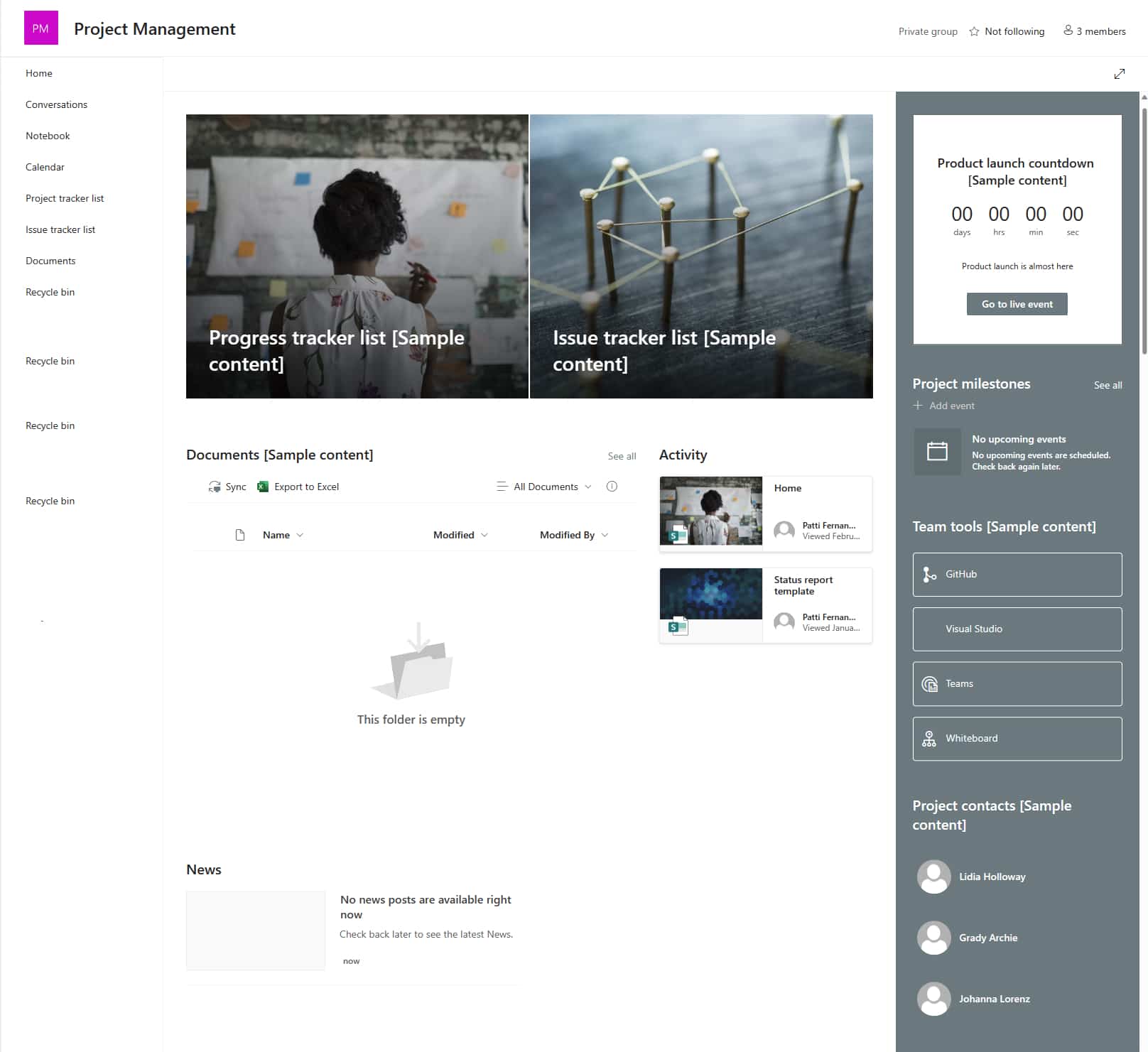Click the Go to live event button
This screenshot has width=1148, height=1052.
click(x=1017, y=304)
